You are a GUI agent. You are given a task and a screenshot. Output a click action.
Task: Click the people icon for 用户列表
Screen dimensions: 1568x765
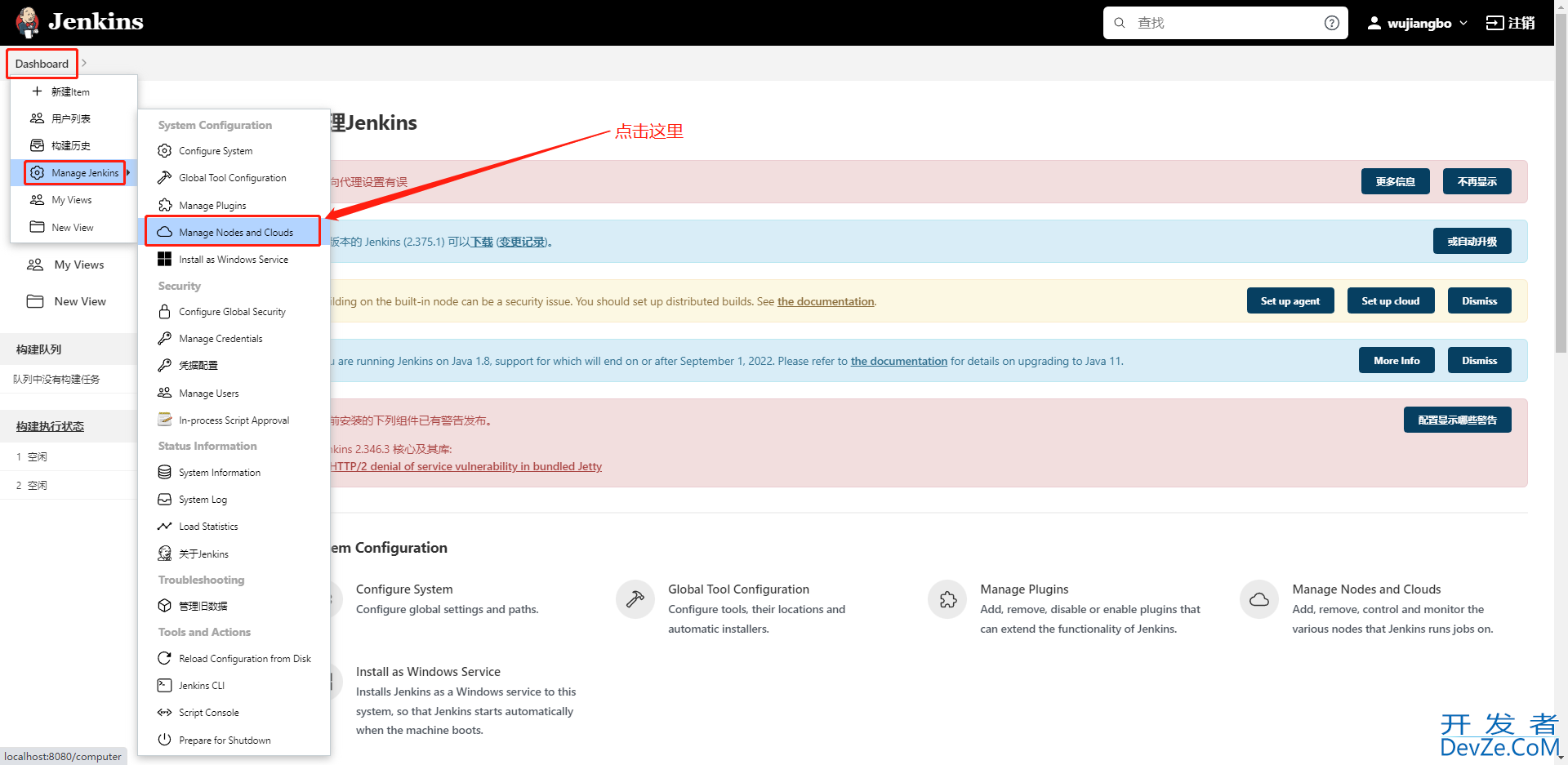pos(37,118)
